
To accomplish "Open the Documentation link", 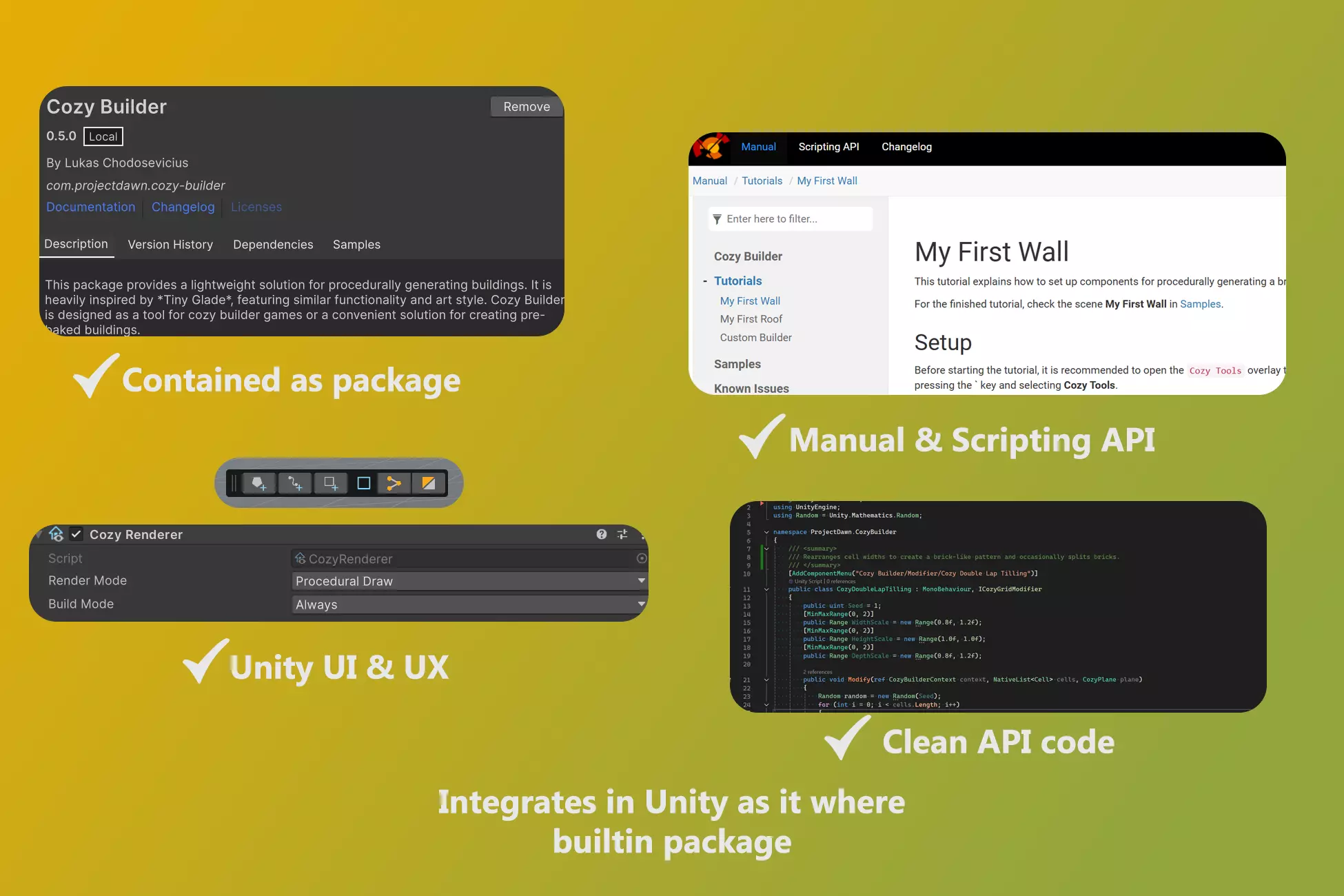I will (91, 207).
